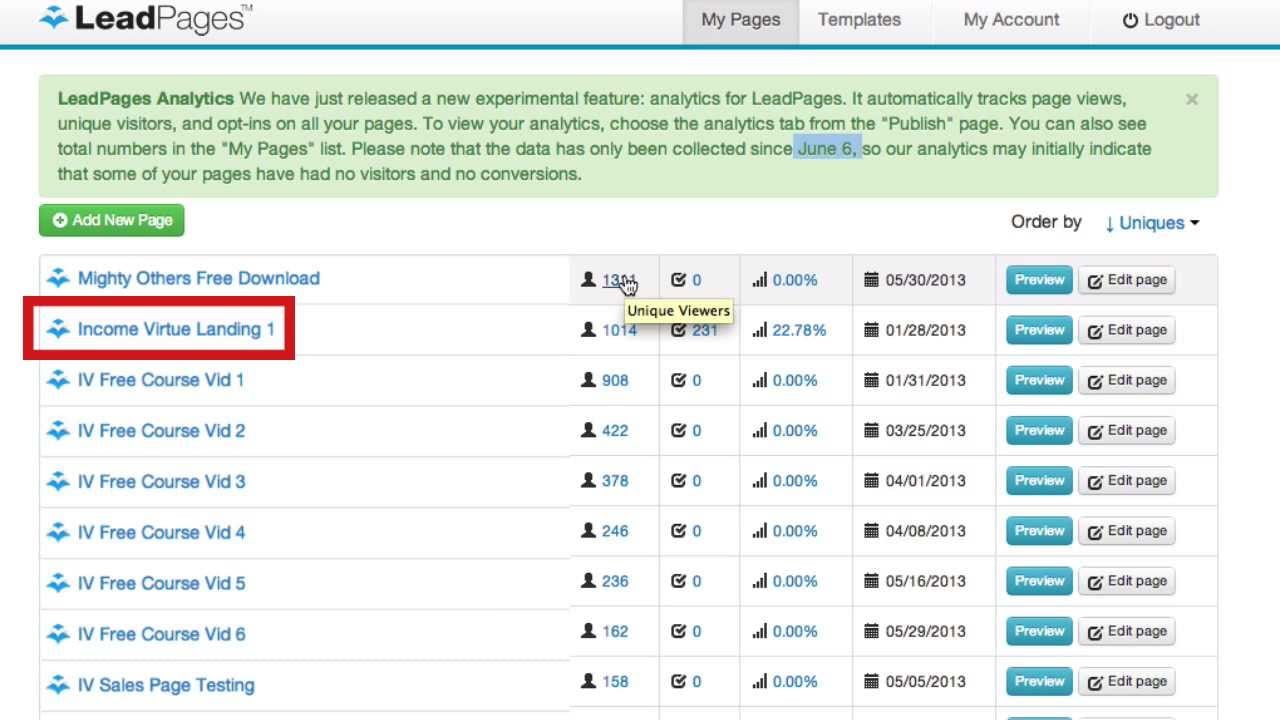
Task: Preview Income Virtue Landing 1
Action: coord(1039,330)
